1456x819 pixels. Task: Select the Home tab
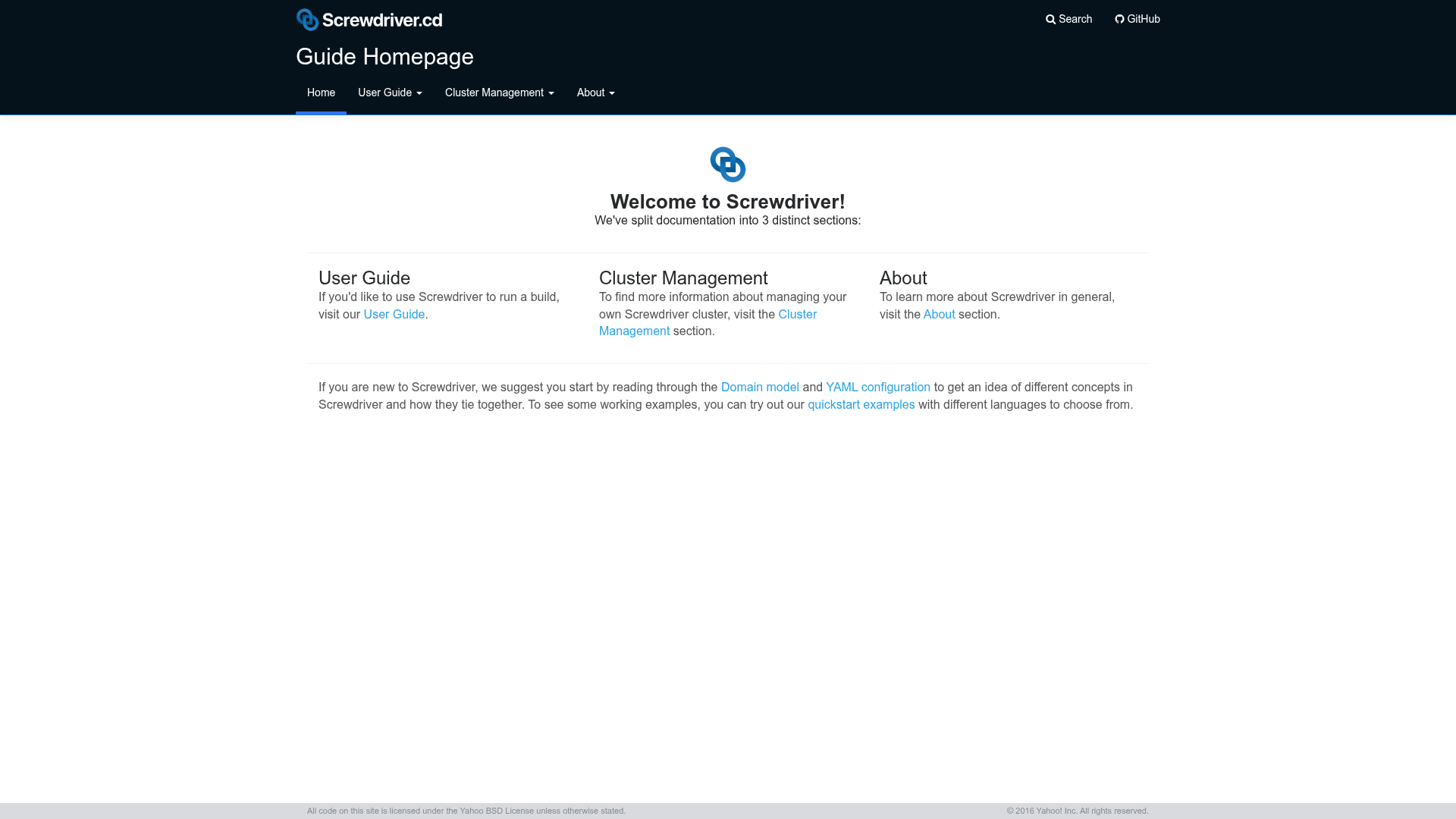(x=321, y=93)
